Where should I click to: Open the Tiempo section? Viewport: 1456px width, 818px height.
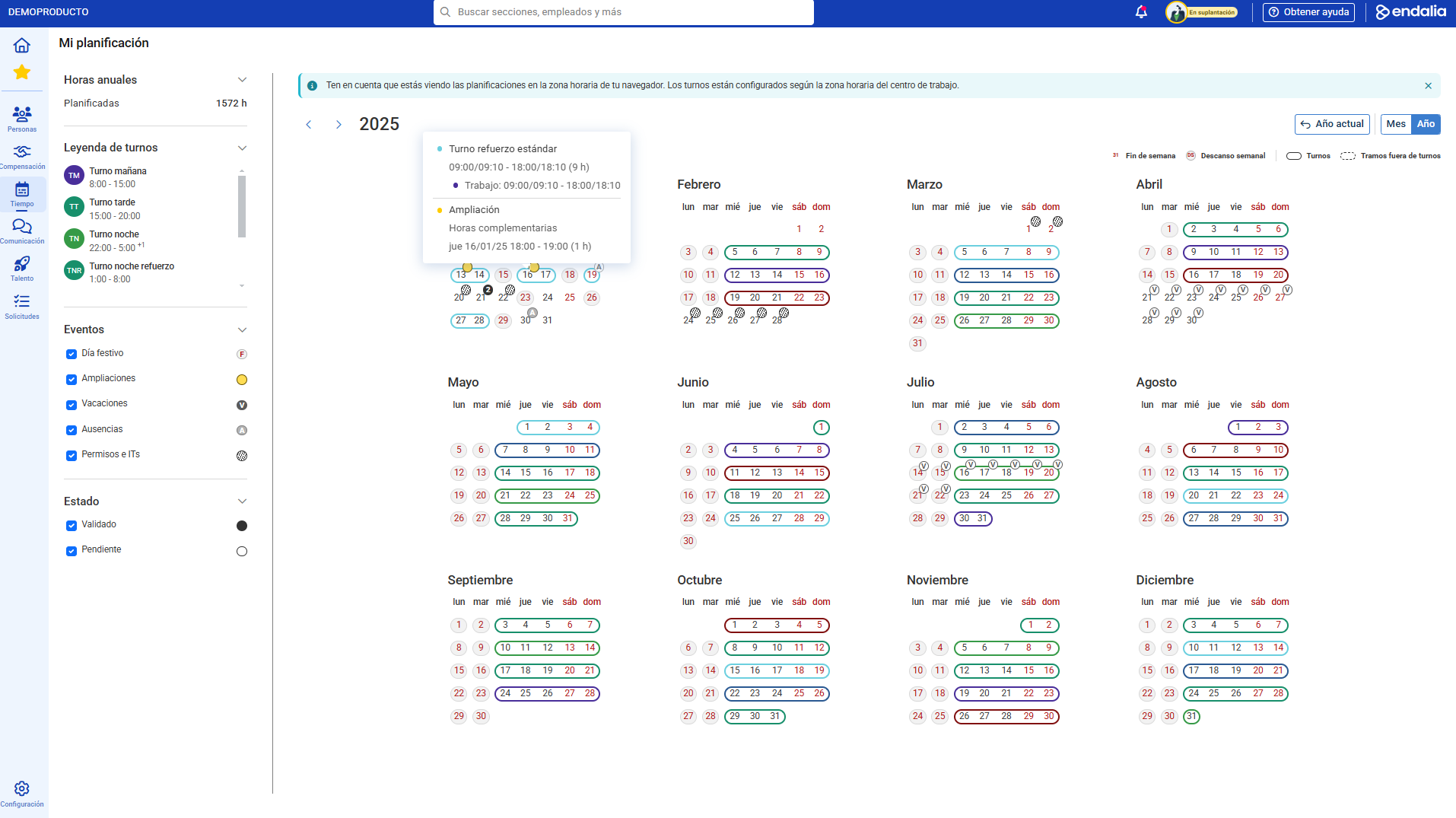click(x=22, y=194)
